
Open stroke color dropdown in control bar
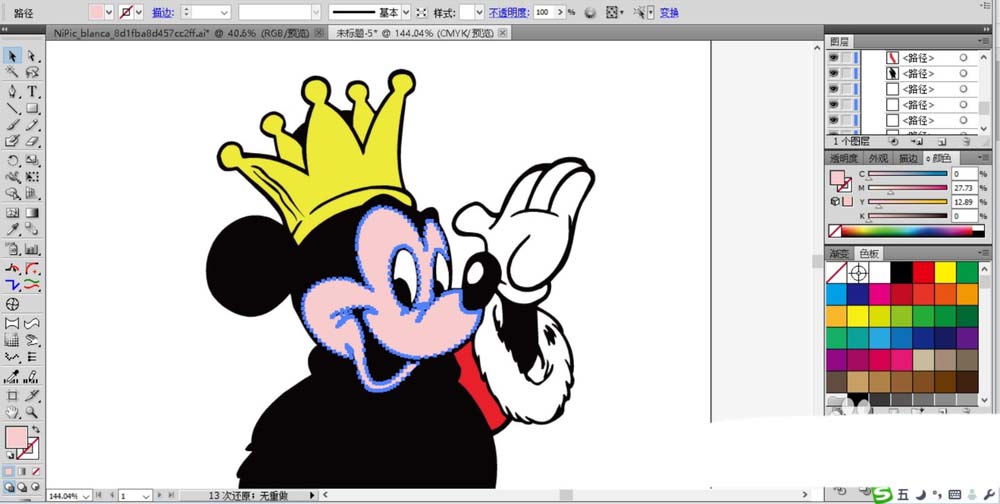coord(139,12)
